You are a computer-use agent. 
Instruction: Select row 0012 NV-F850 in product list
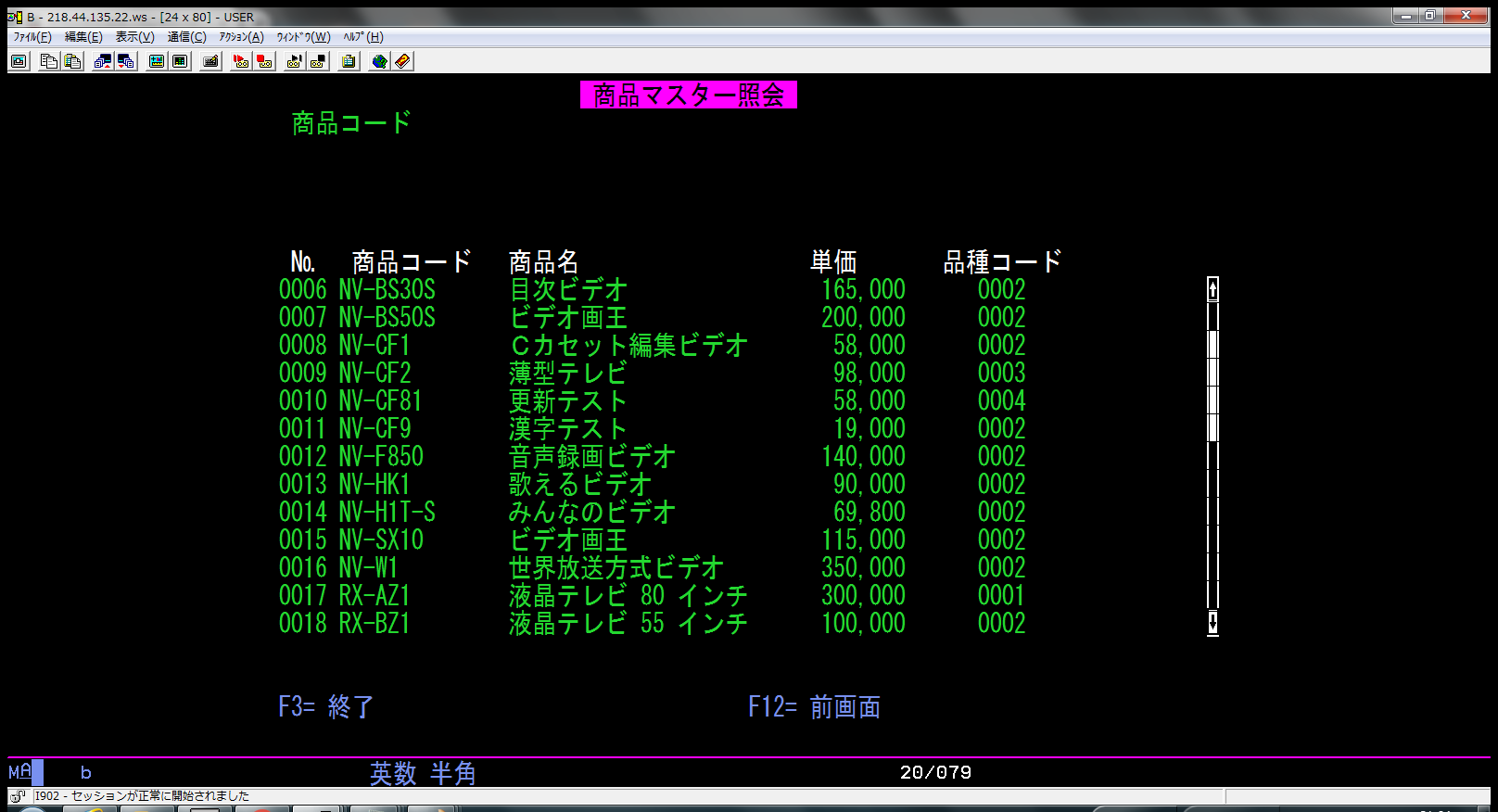point(351,457)
